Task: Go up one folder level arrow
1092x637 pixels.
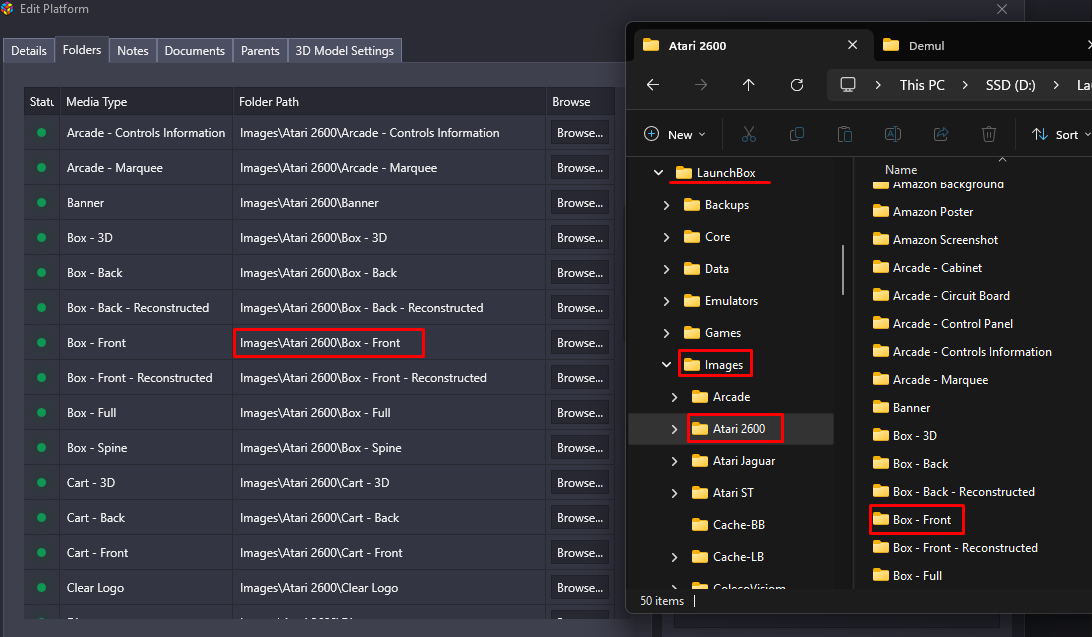Action: coord(748,85)
